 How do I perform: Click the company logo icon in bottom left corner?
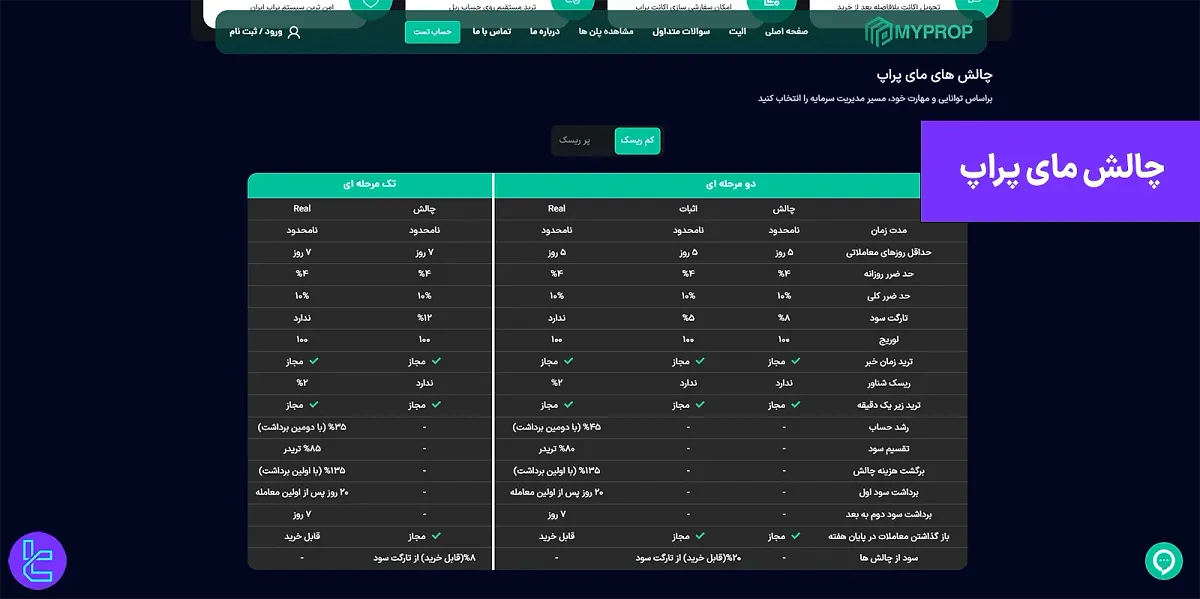click(37, 561)
